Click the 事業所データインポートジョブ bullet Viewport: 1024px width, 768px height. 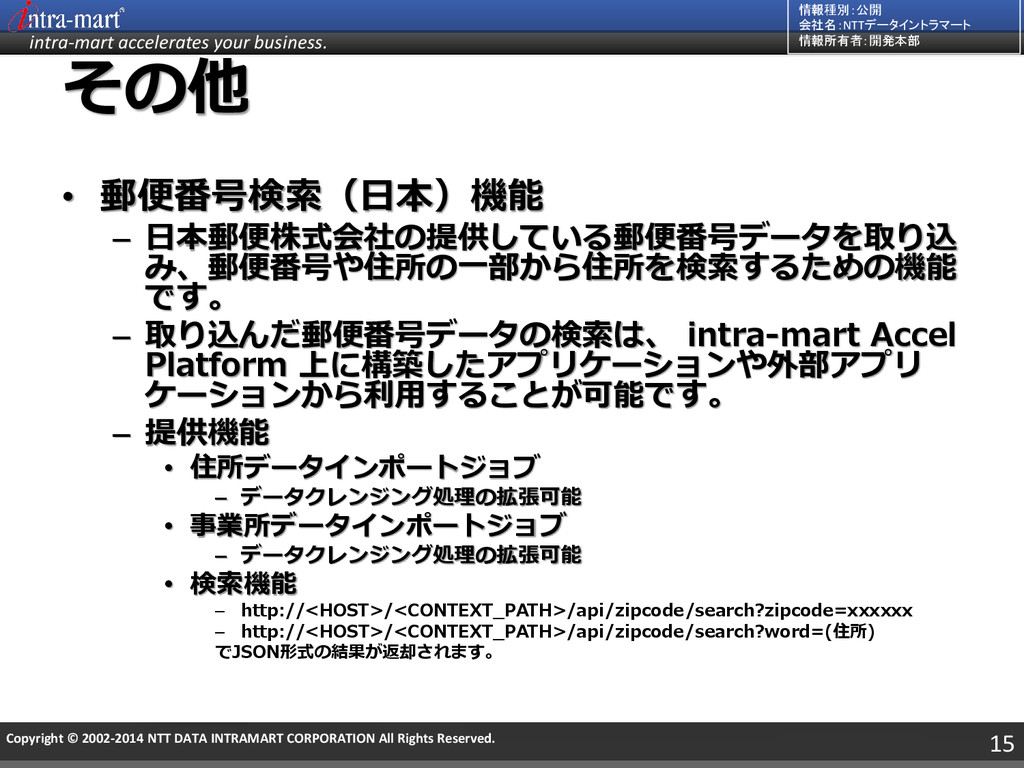point(377,524)
